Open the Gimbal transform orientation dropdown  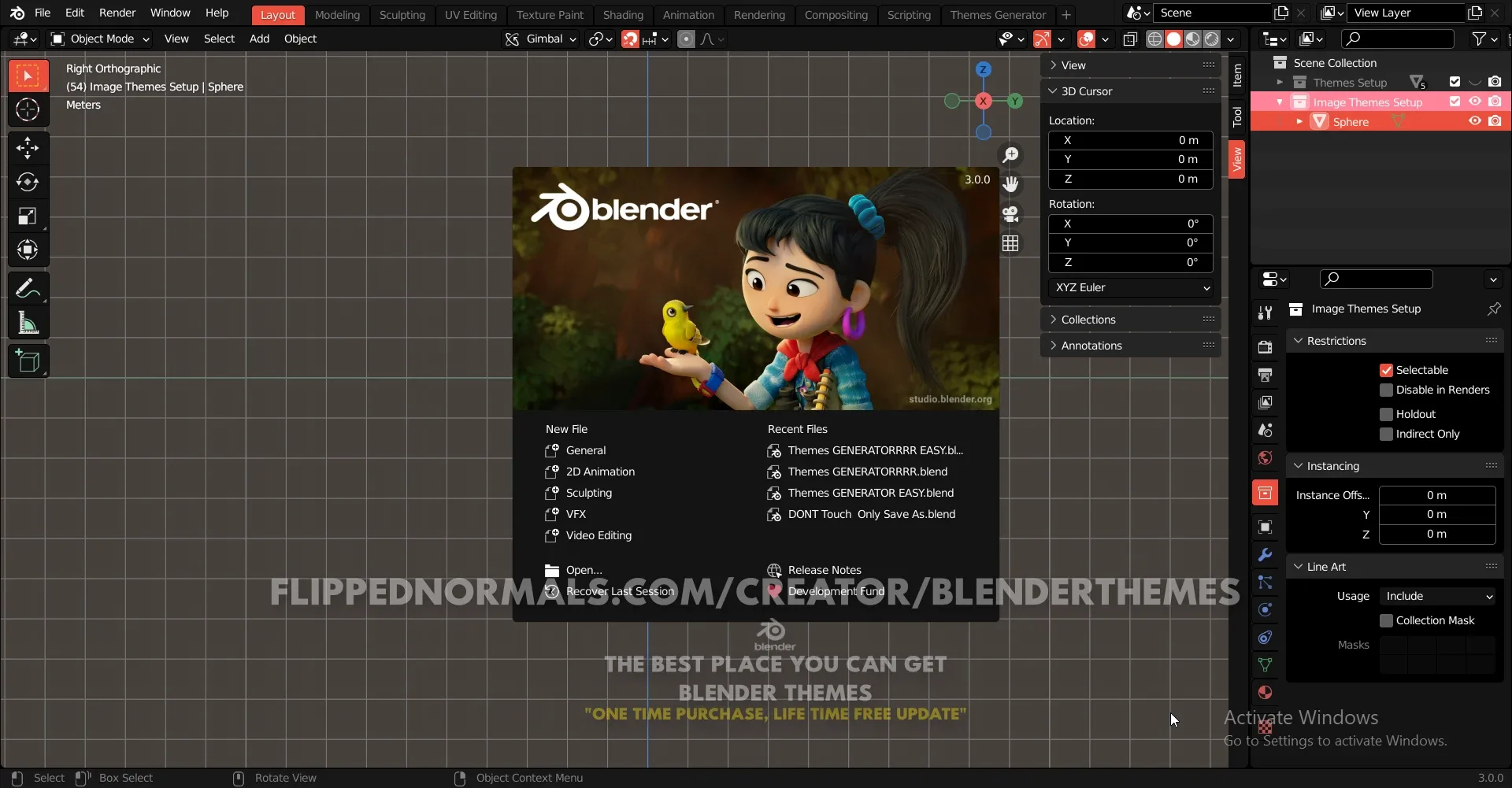pos(540,39)
